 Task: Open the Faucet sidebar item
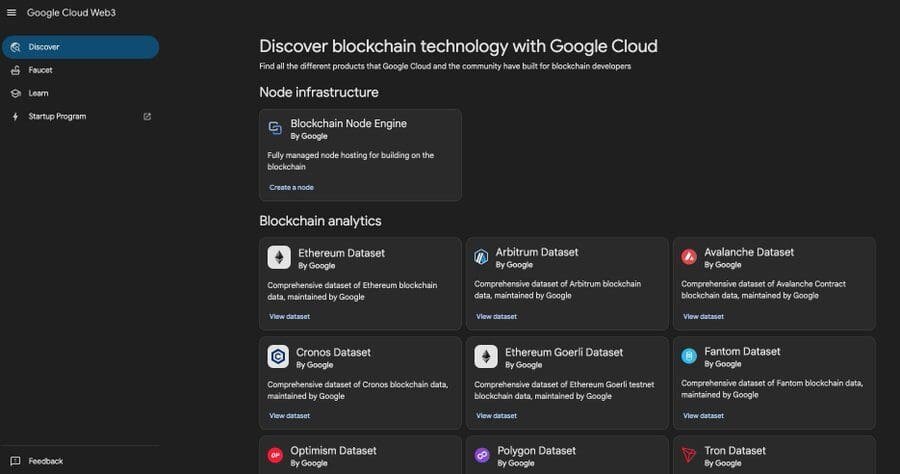point(40,70)
